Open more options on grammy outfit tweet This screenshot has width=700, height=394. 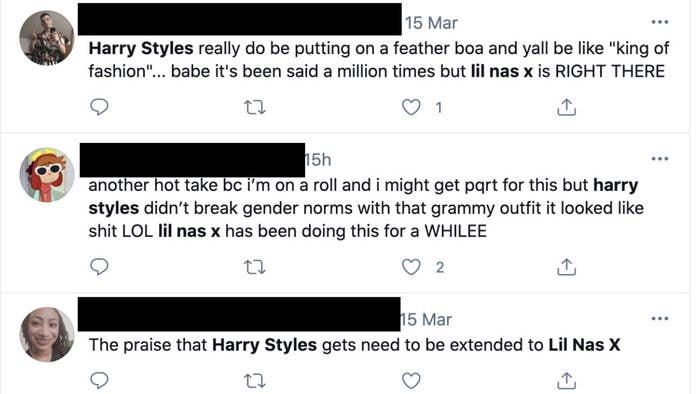click(x=660, y=158)
